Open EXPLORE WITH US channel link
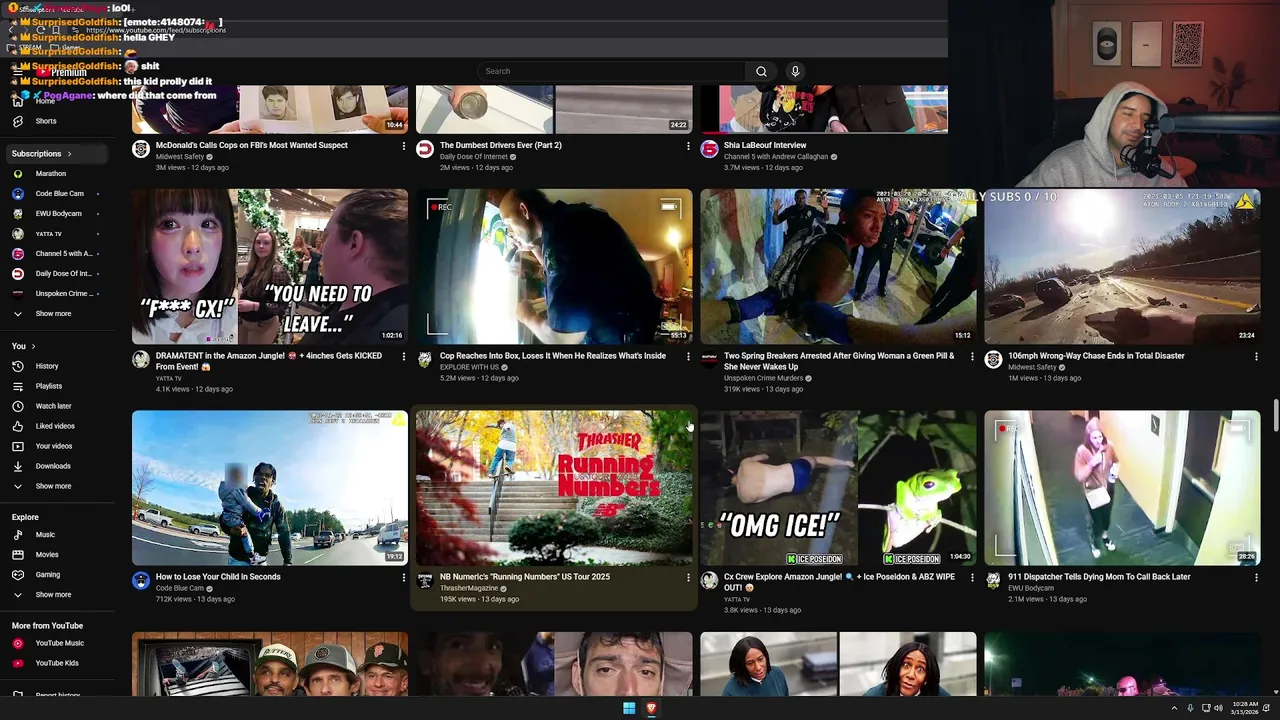This screenshot has height=720, width=1280. [x=469, y=367]
